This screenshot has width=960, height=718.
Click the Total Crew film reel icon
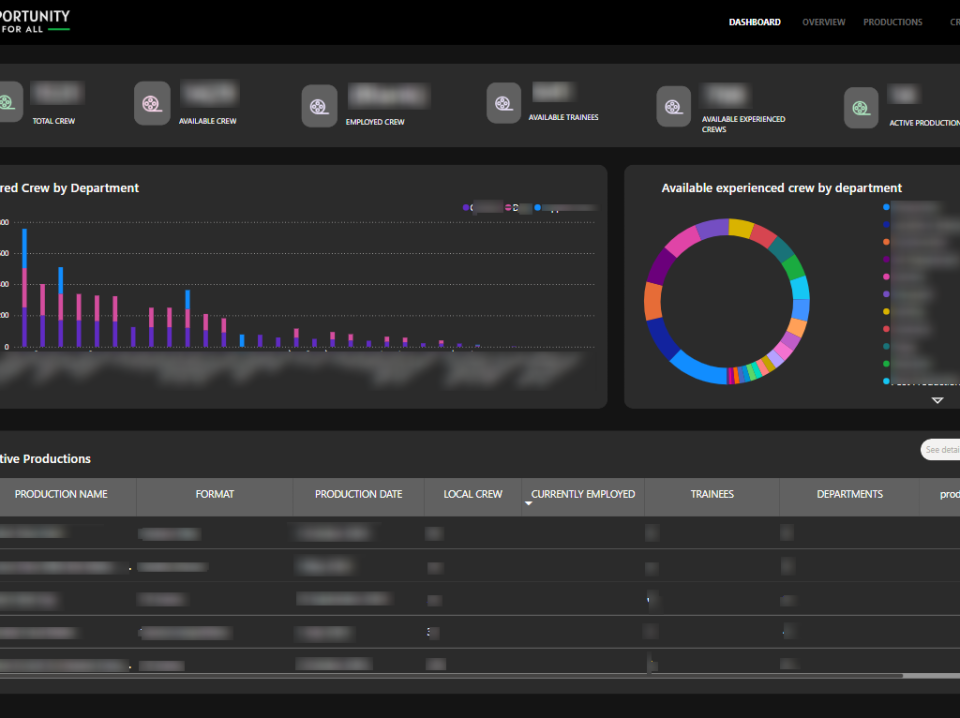point(9,102)
